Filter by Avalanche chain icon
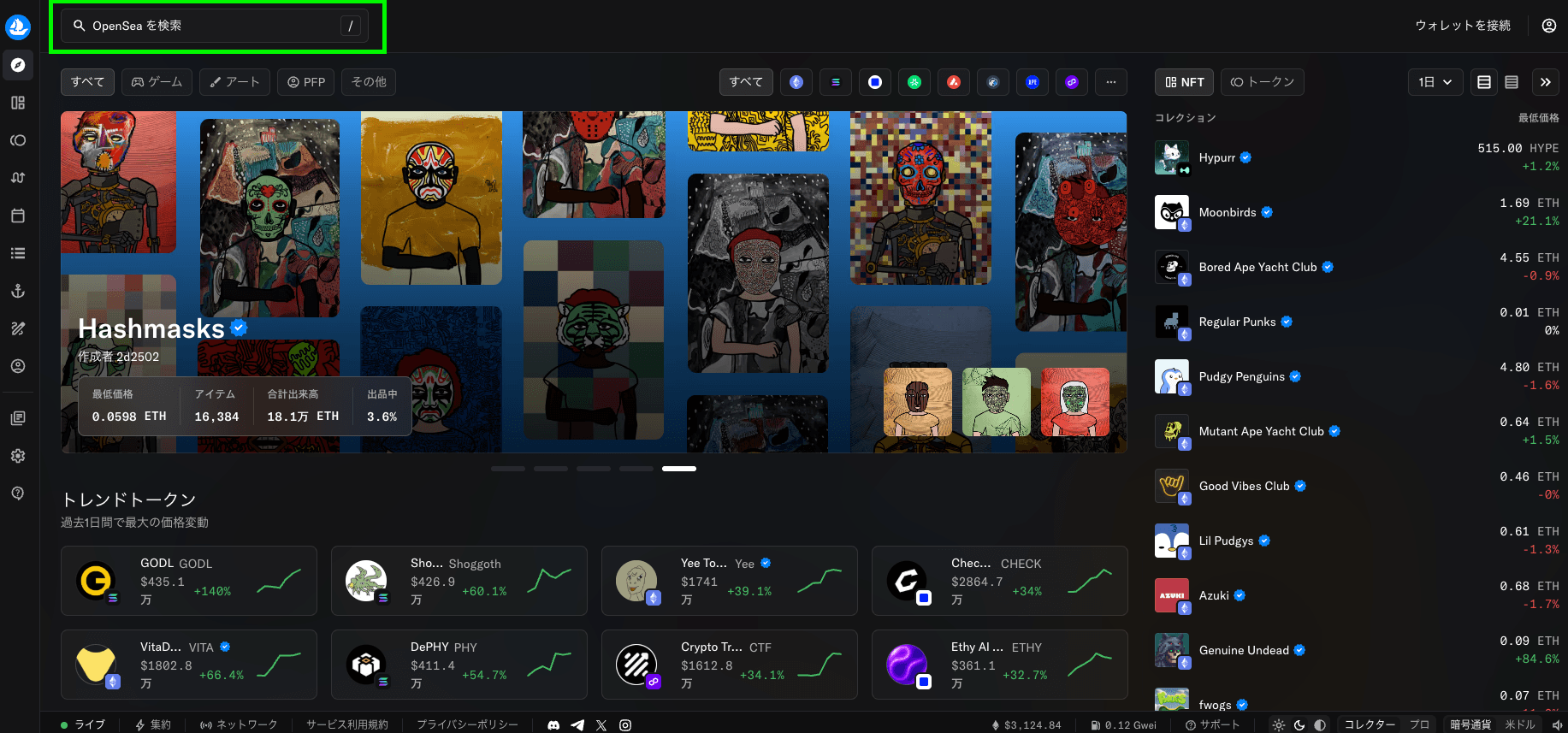The height and width of the screenshot is (733, 1568). [x=954, y=82]
